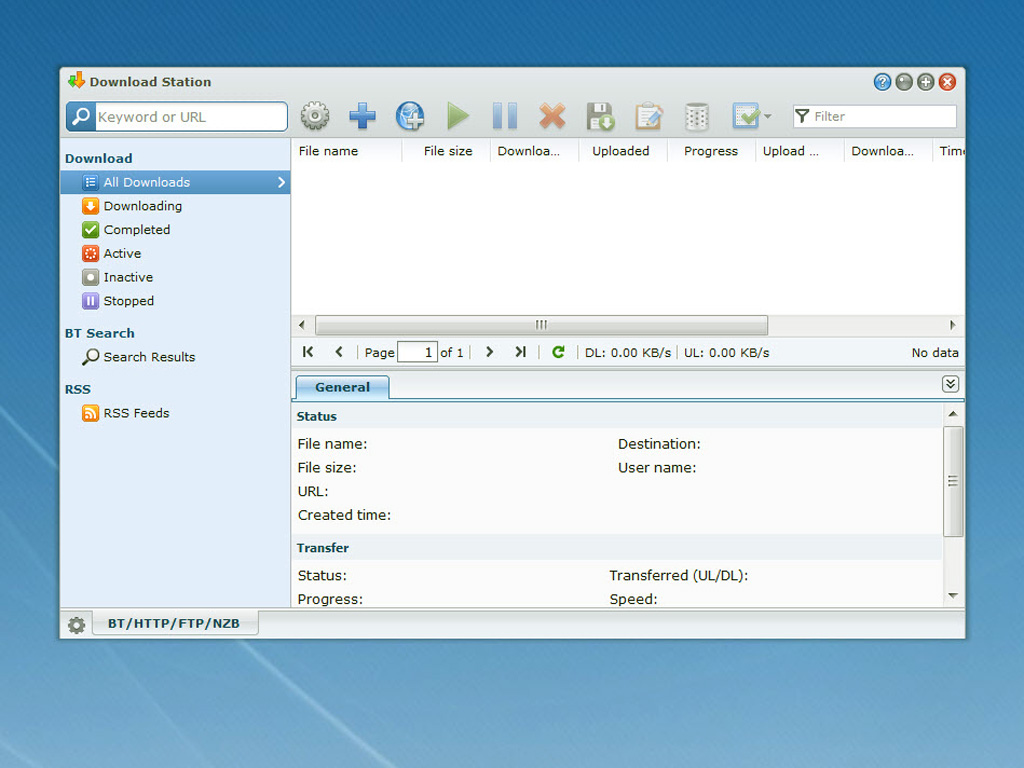Show Stopped tasks
1024x768 pixels.
pos(129,301)
